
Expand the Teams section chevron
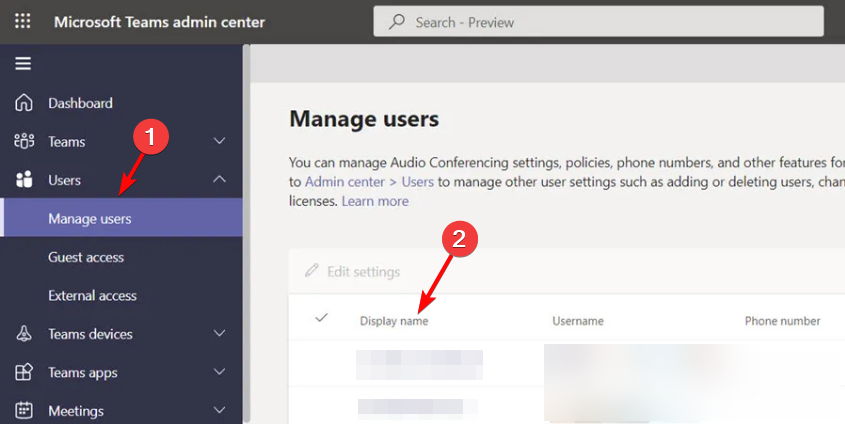[x=219, y=141]
